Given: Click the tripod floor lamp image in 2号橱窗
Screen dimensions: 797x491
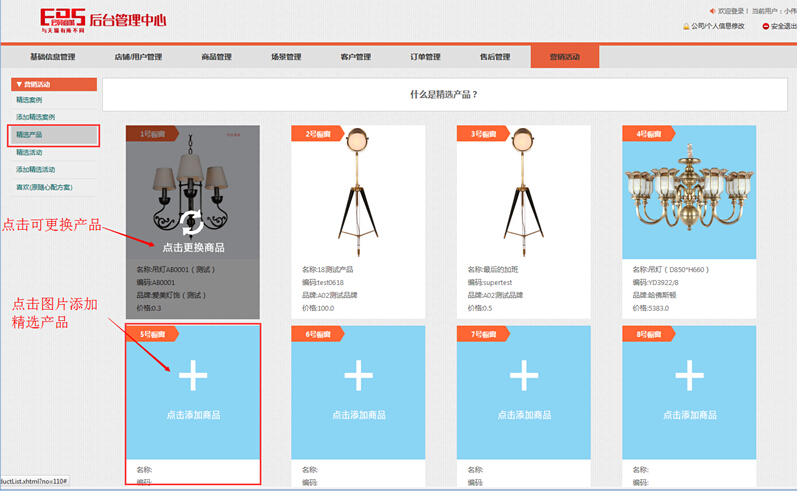Looking at the screenshot, I should tap(358, 192).
